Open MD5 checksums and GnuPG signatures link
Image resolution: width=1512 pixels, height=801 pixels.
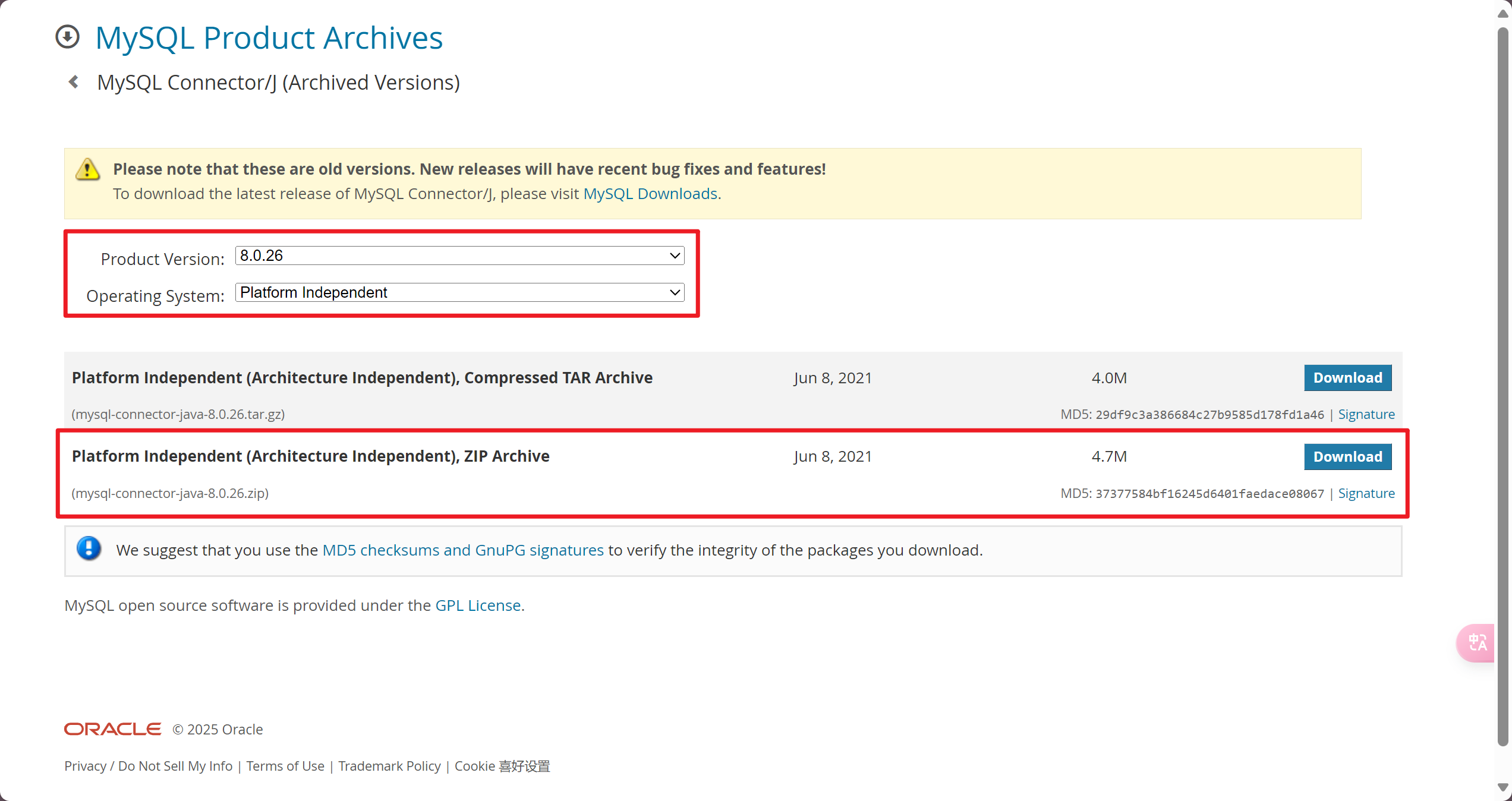click(463, 550)
